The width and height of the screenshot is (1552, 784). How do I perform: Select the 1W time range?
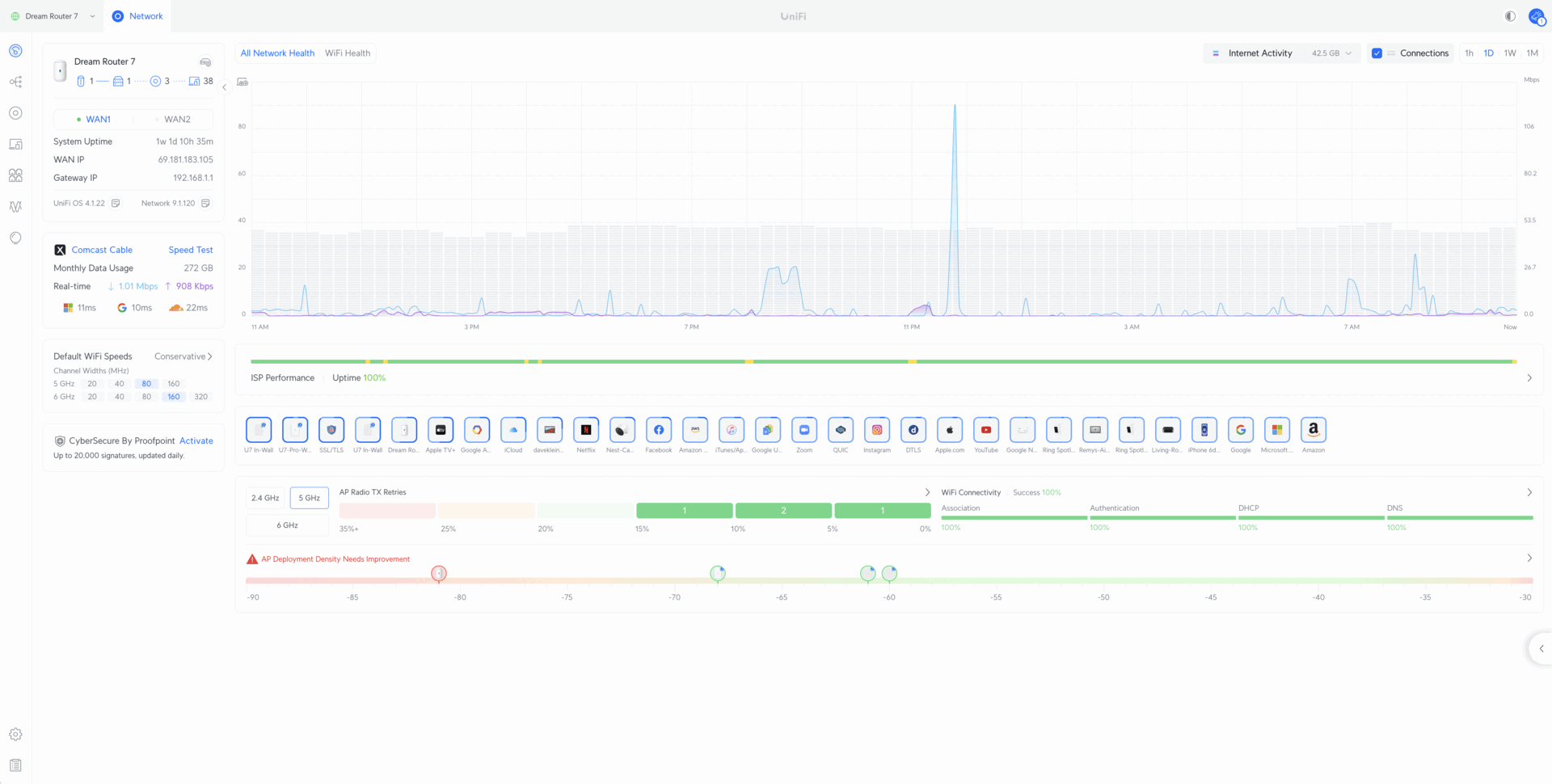(1510, 53)
